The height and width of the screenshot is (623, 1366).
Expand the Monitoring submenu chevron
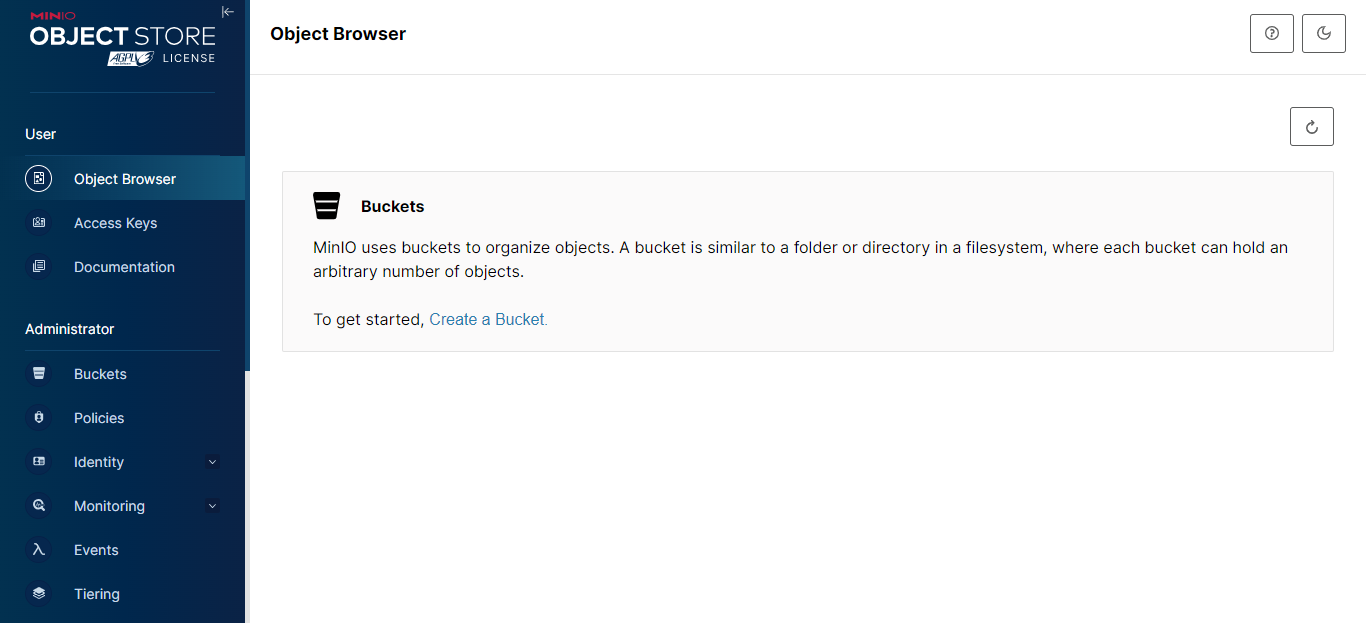tap(212, 506)
